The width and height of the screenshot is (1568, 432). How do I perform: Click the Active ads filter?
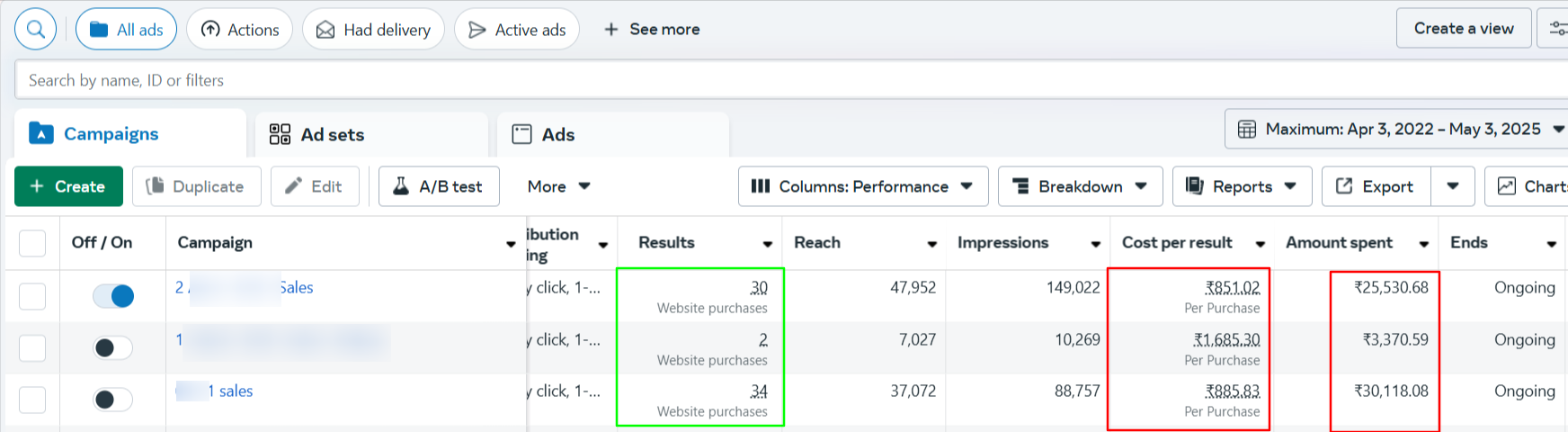[517, 30]
